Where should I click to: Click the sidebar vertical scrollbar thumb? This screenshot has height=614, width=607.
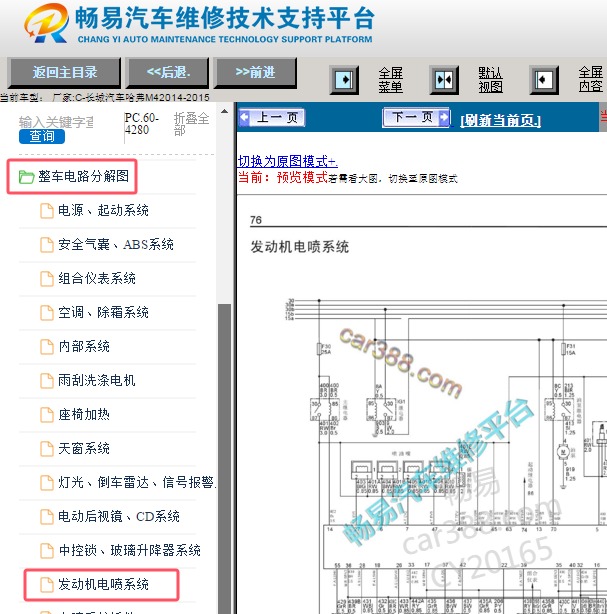[x=224, y=458]
